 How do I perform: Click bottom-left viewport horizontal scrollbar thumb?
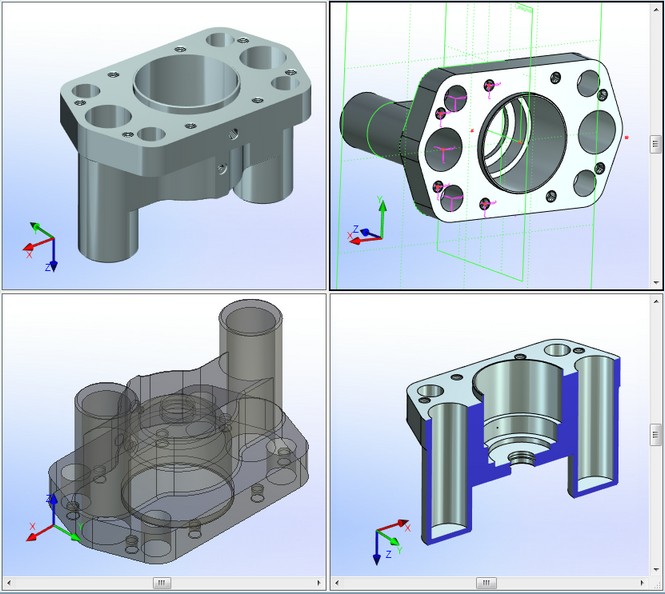click(x=161, y=583)
